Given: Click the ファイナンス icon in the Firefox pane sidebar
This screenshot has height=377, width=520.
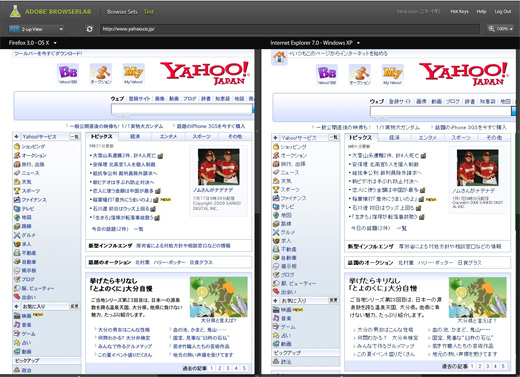Looking at the screenshot, I should click(17, 200).
